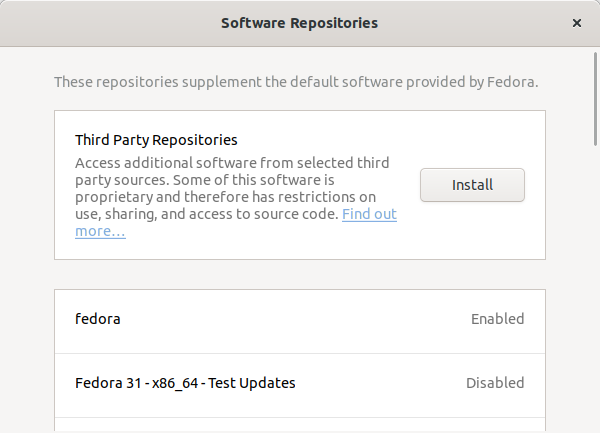Select the fedora repository row
Image resolution: width=600 pixels, height=433 pixels.
coord(300,321)
